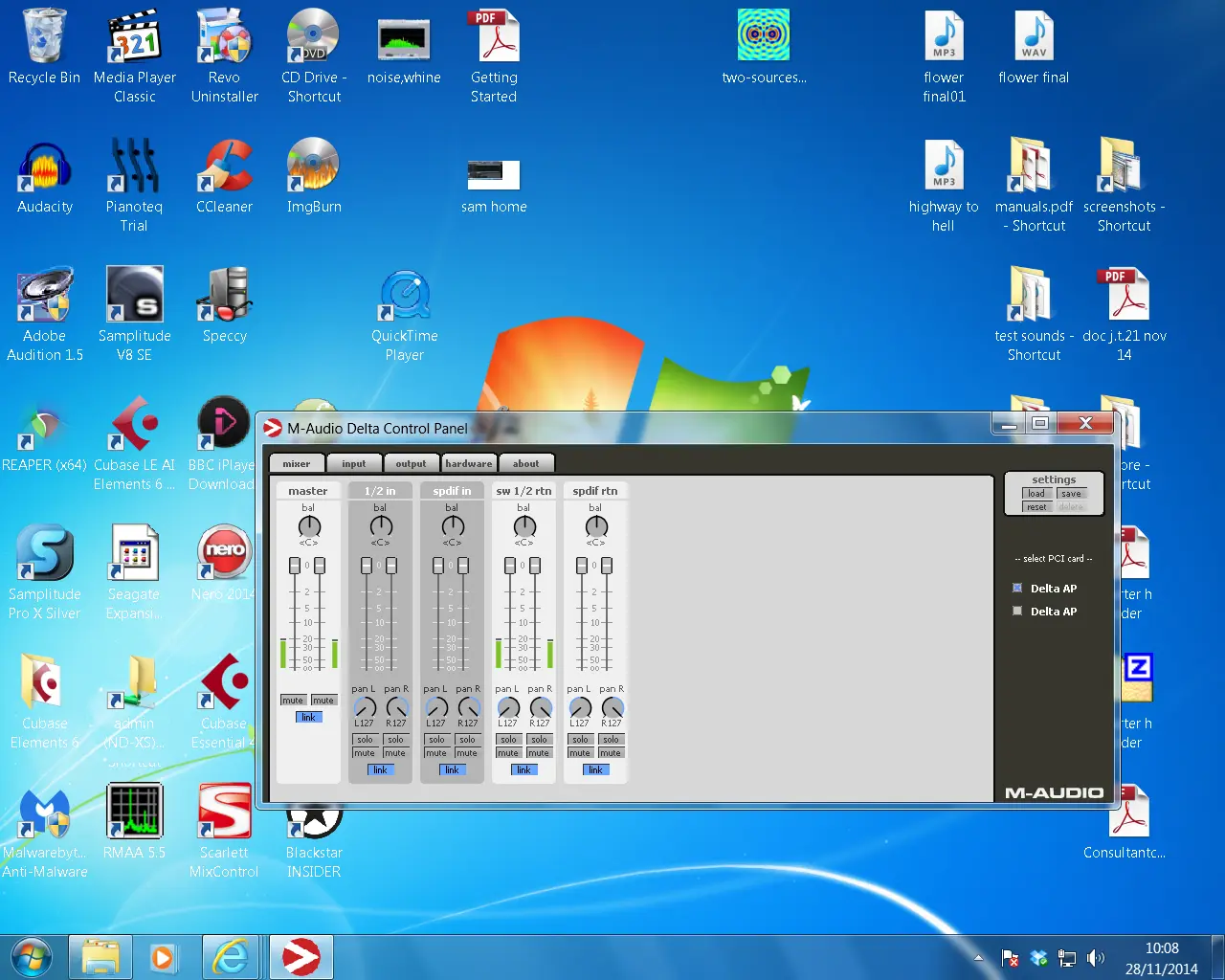
Task: Click the reset settings button
Action: (x=1036, y=507)
